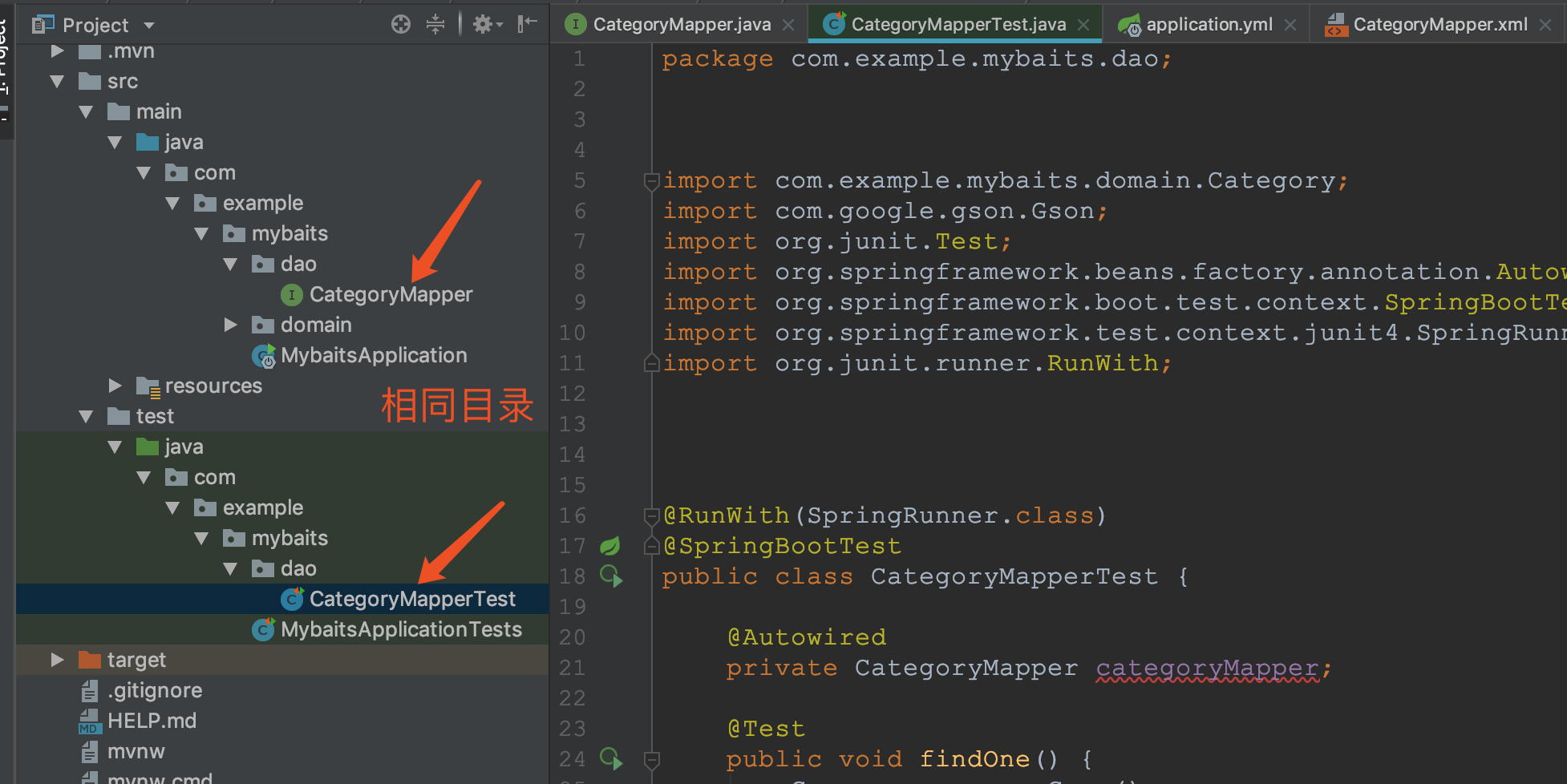Select the CategoryMapper interface in tree

click(391, 295)
